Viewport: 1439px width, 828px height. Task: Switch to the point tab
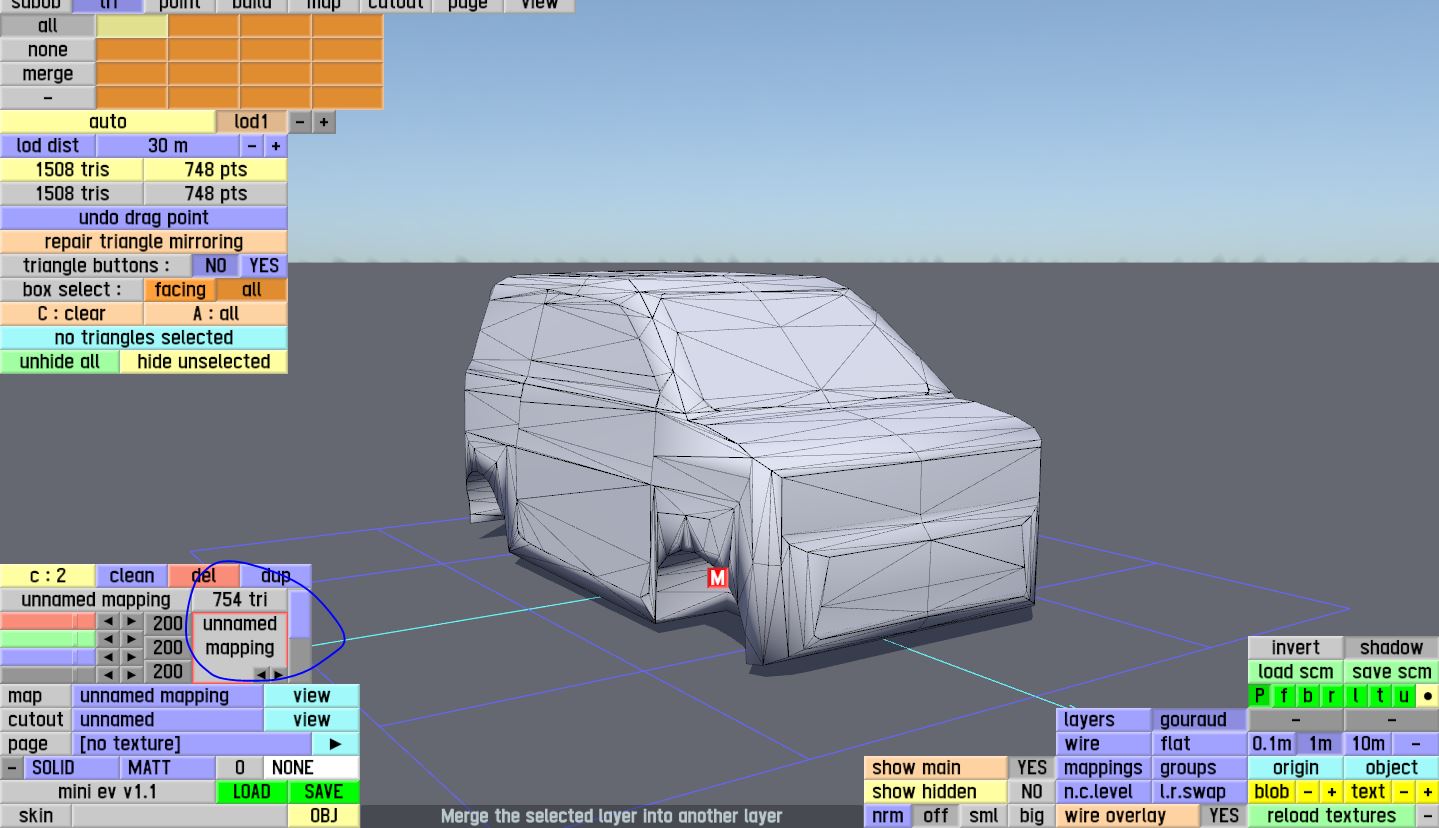pyautogui.click(x=180, y=5)
